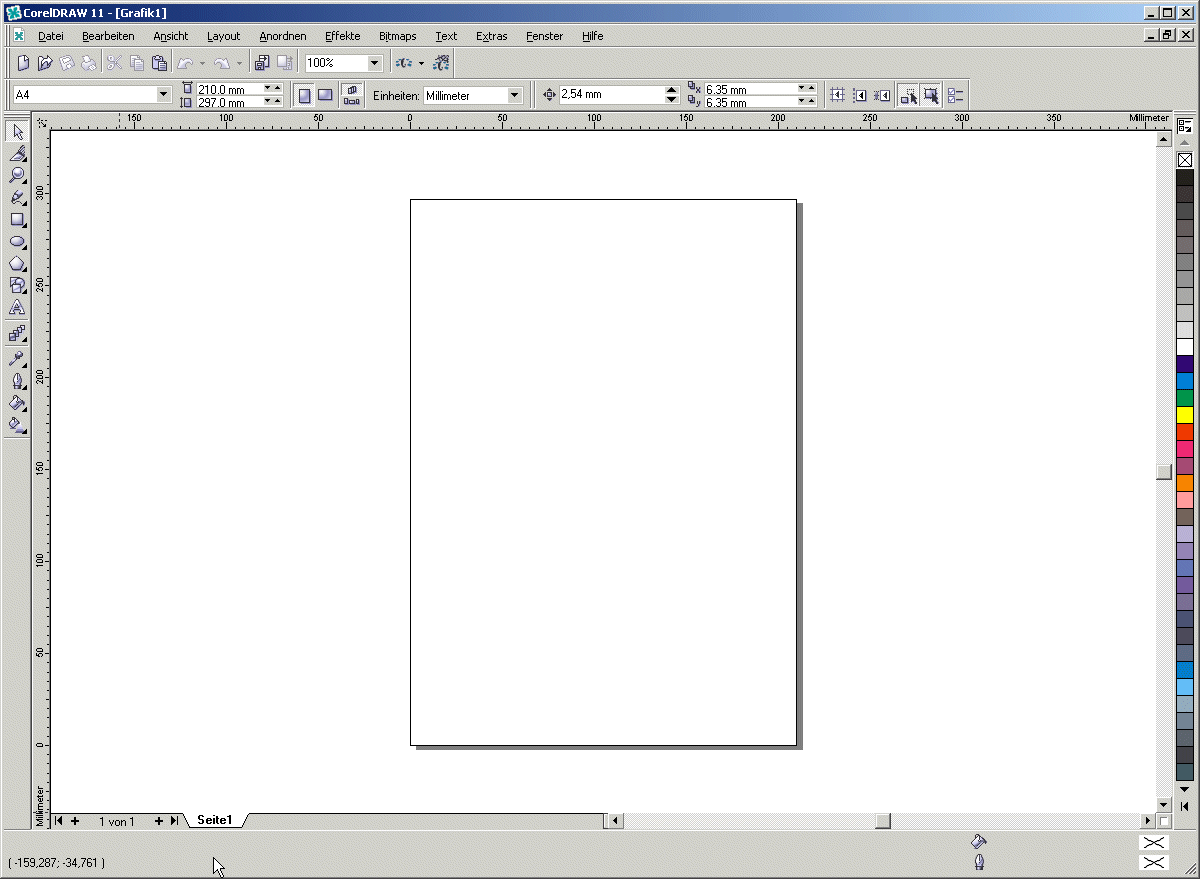The height and width of the screenshot is (879, 1200).
Task: Add page after with right plus button
Action: (x=158, y=821)
